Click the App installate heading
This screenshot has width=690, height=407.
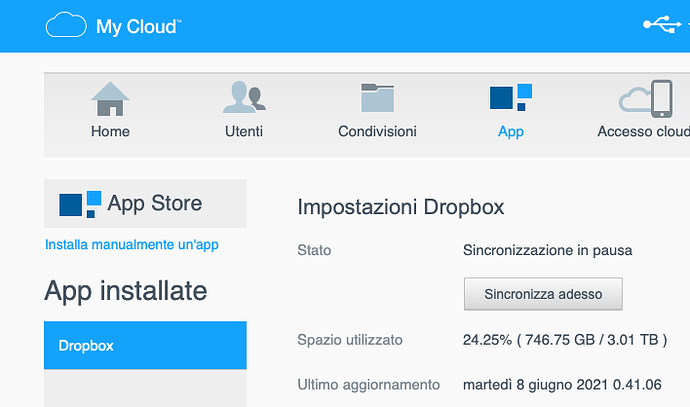(126, 291)
